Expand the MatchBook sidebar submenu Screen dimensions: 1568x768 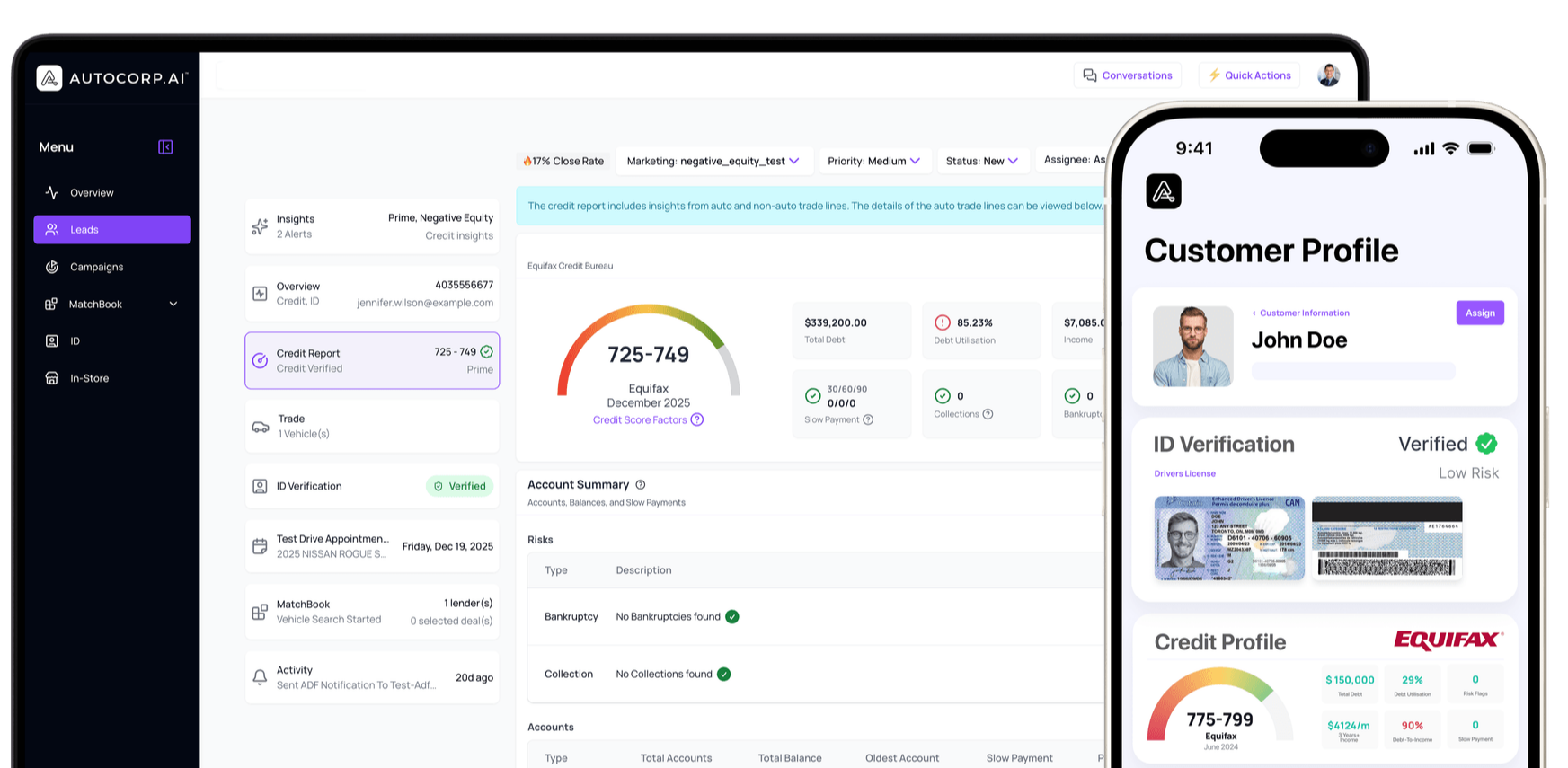point(173,305)
